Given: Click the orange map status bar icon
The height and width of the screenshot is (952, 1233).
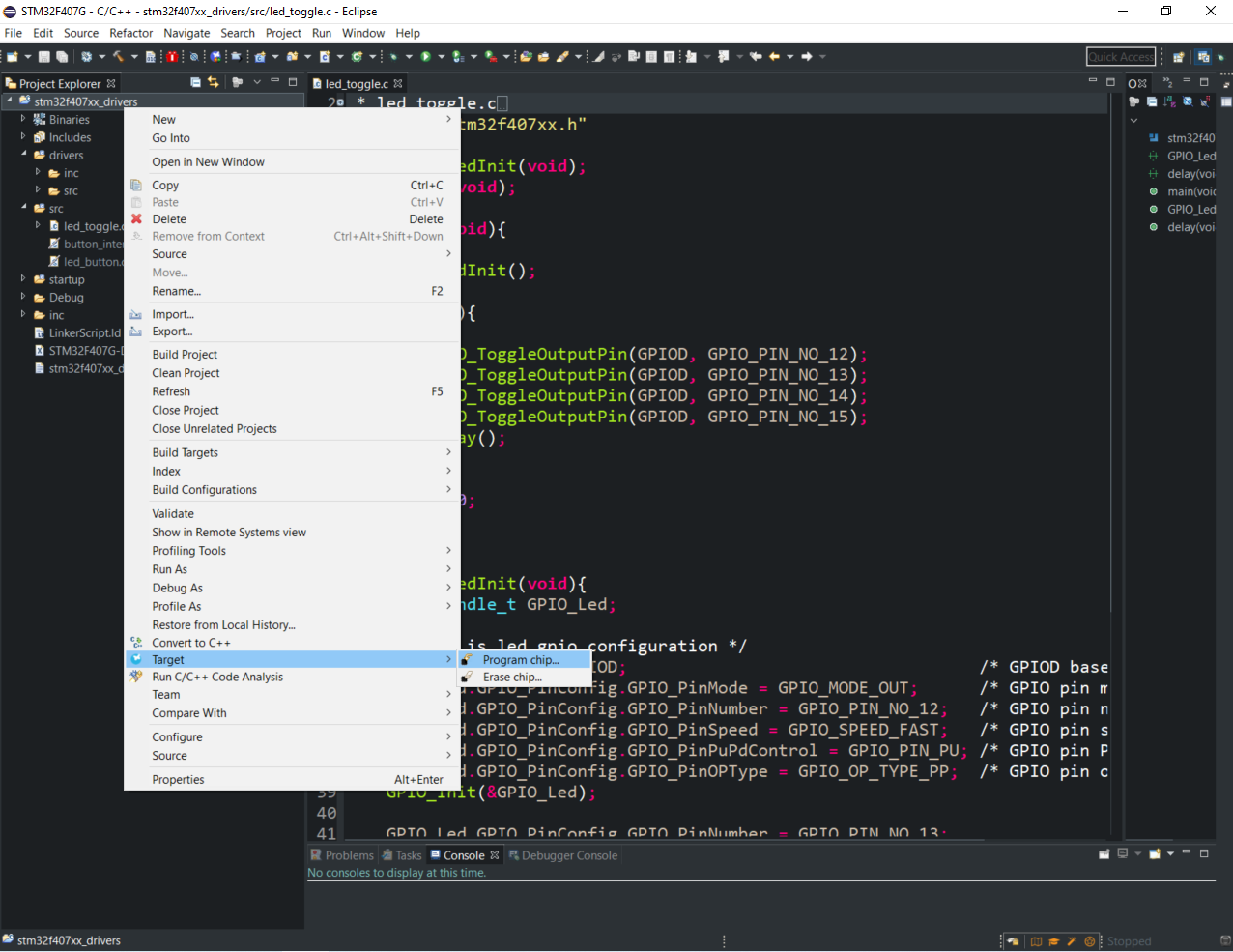Looking at the screenshot, I should pyautogui.click(x=1036, y=941).
